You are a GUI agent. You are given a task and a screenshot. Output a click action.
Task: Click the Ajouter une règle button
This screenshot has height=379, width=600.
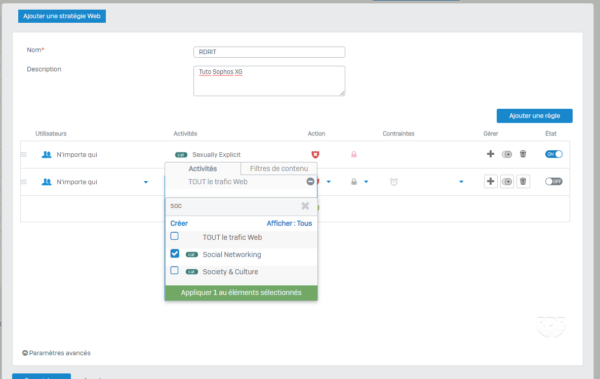[535, 116]
